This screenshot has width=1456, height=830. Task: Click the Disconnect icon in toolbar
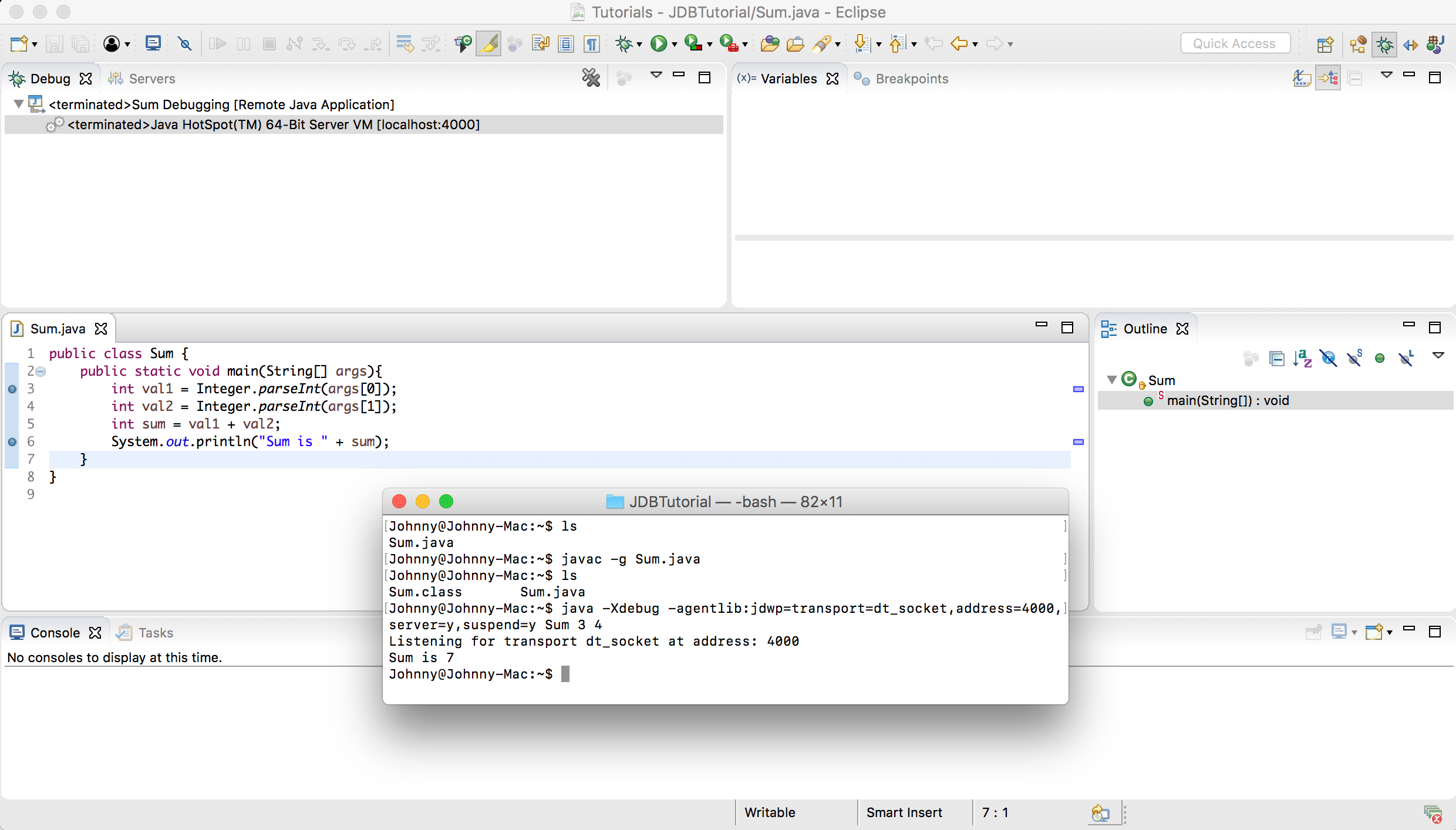click(x=295, y=43)
